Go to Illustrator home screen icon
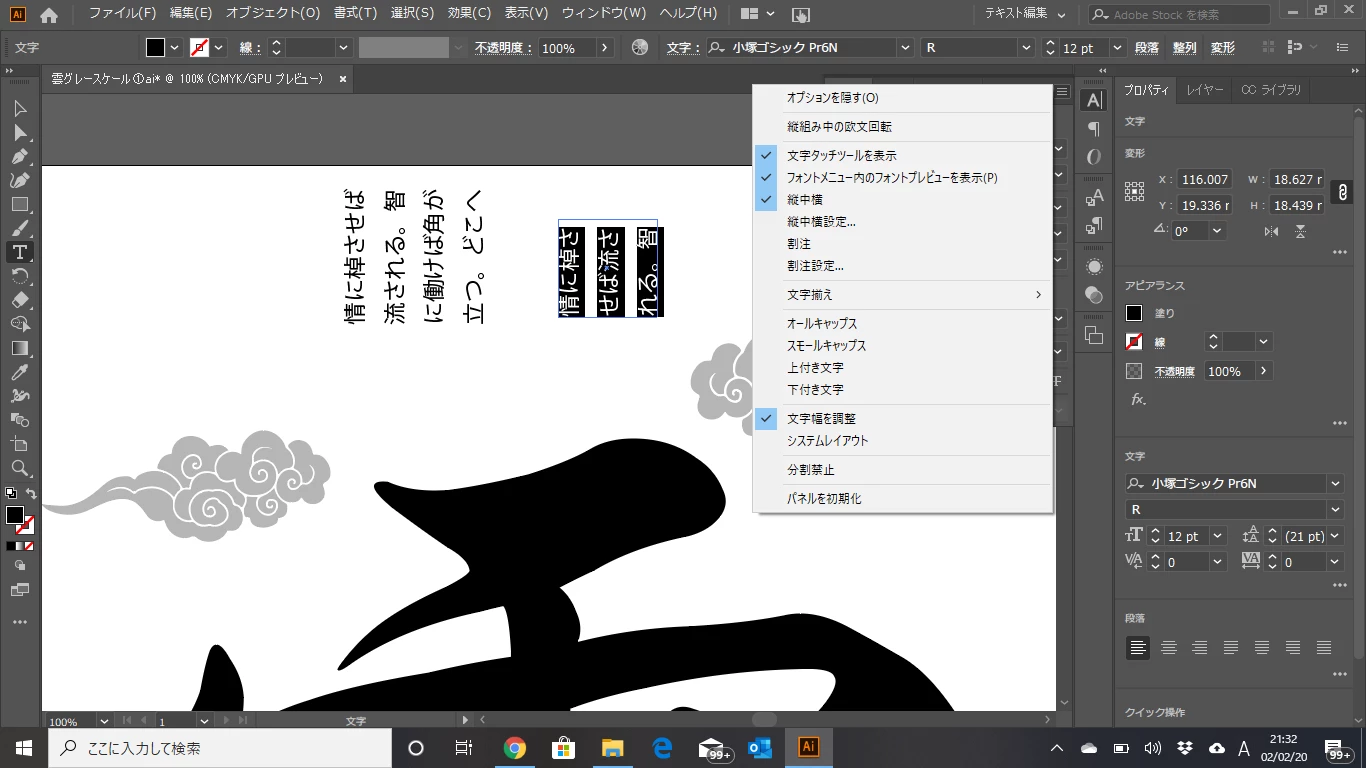This screenshot has height=768, width=1366. 48,14
